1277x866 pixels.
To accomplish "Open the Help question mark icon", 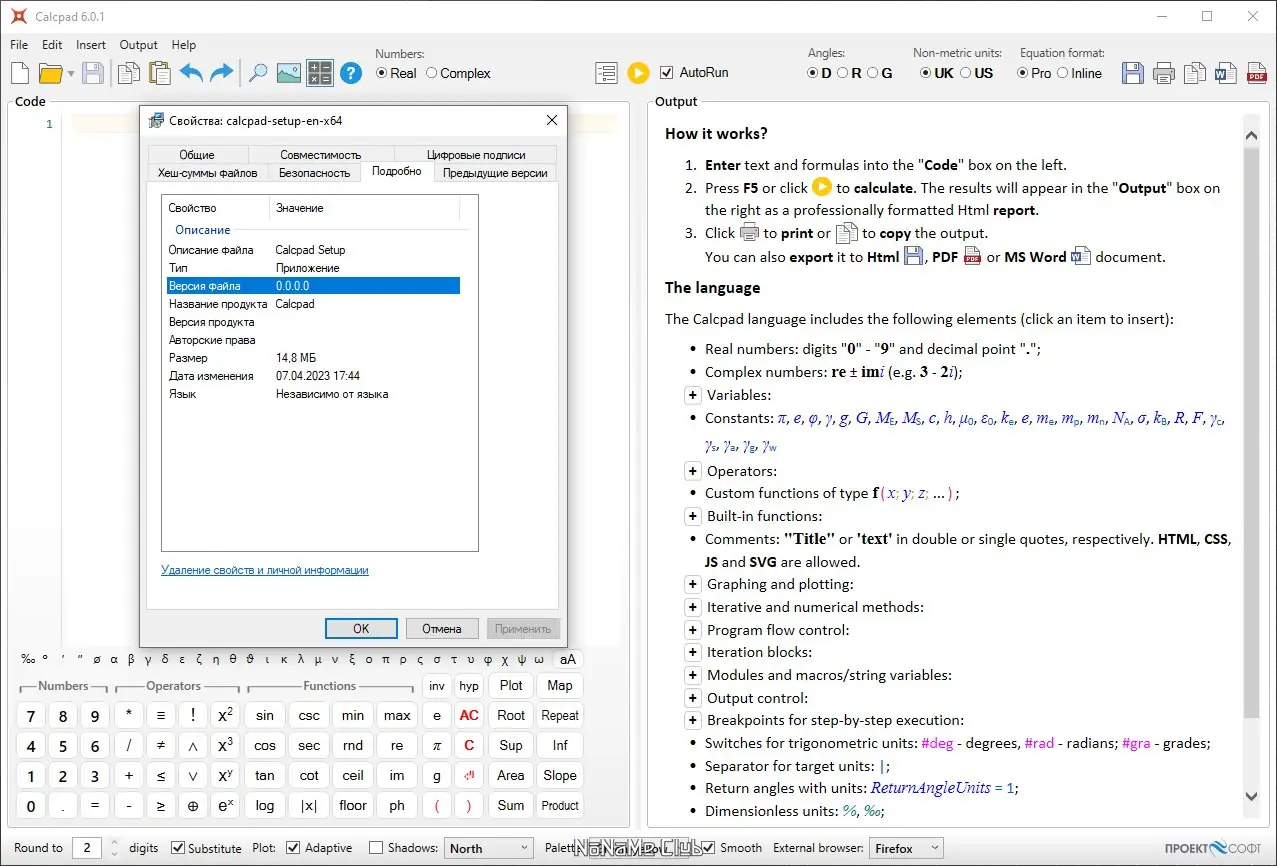I will (x=350, y=73).
